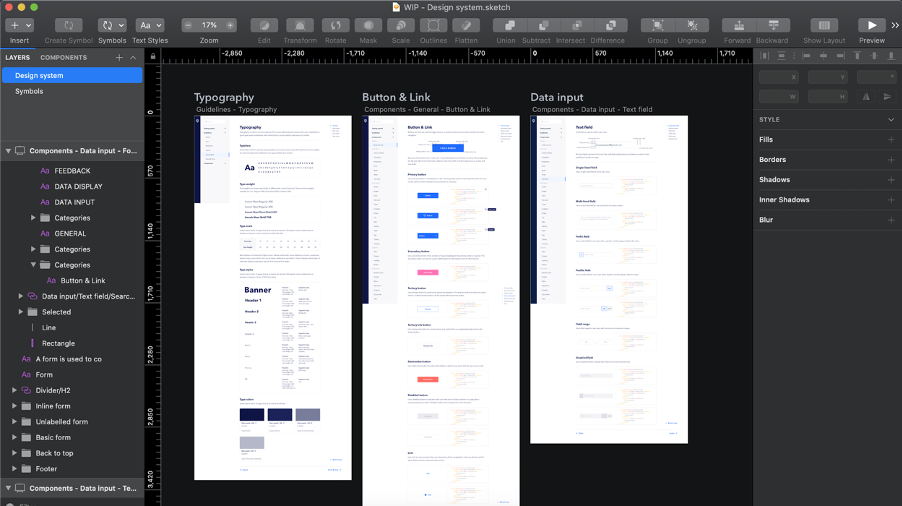Click the Typography artboard thumbnail
The width and height of the screenshot is (902, 506).
[272, 297]
